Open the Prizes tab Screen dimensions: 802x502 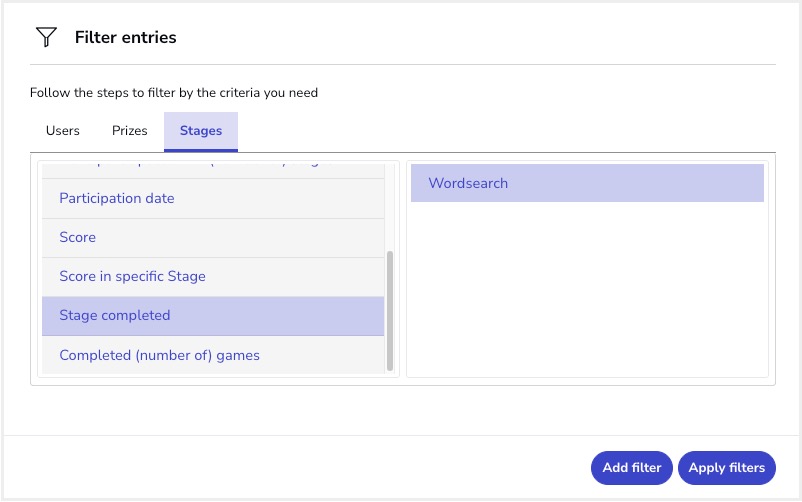click(130, 131)
